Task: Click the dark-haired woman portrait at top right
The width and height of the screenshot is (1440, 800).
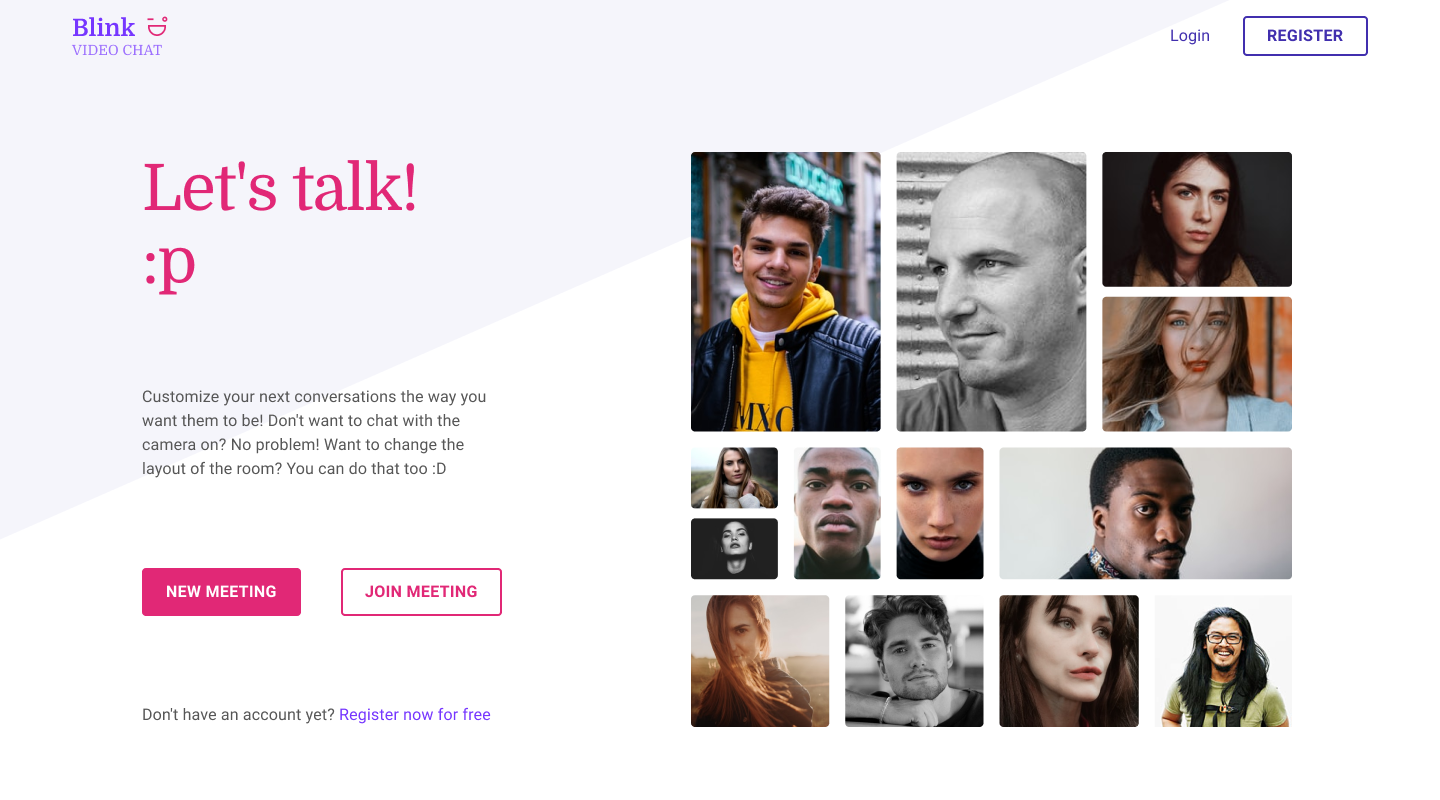Action: click(x=1197, y=219)
